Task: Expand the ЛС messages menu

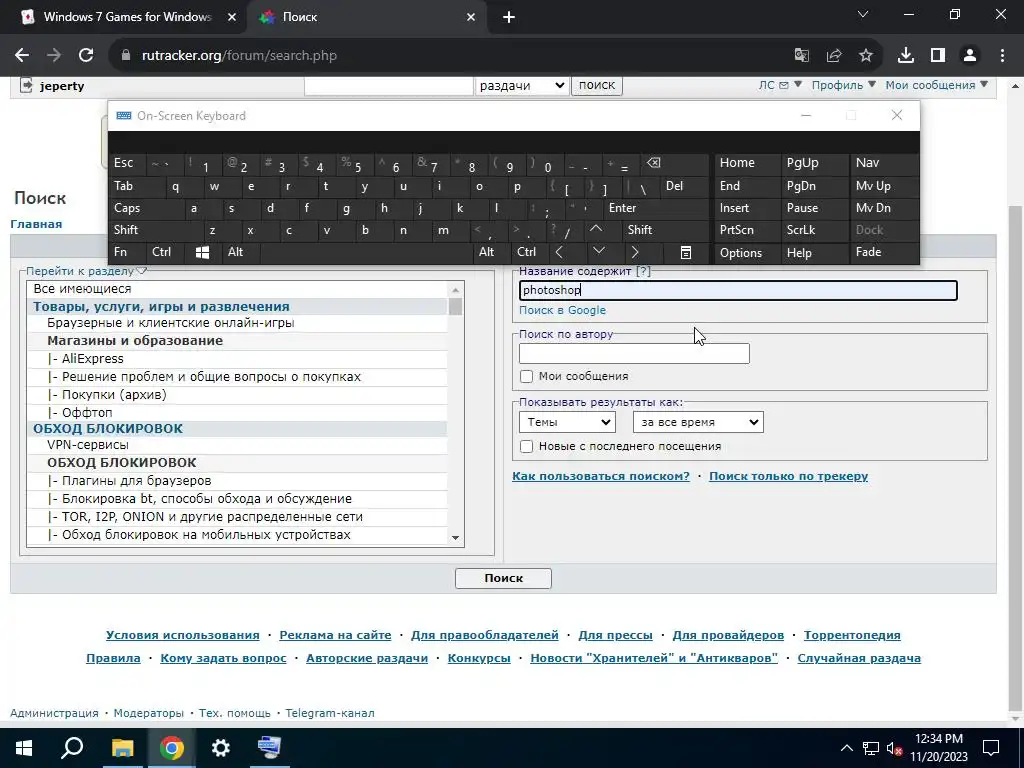Action: (x=780, y=85)
